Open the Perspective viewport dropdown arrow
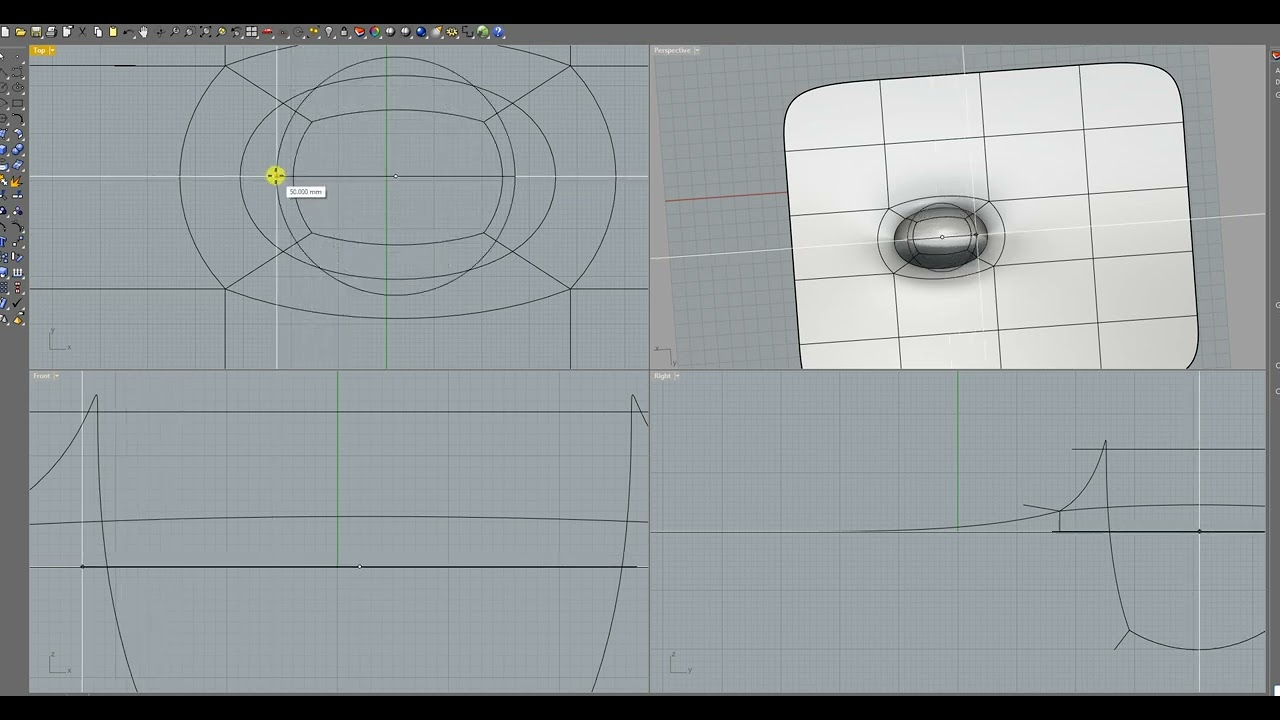Screen dimensions: 1280x720 coord(697,50)
